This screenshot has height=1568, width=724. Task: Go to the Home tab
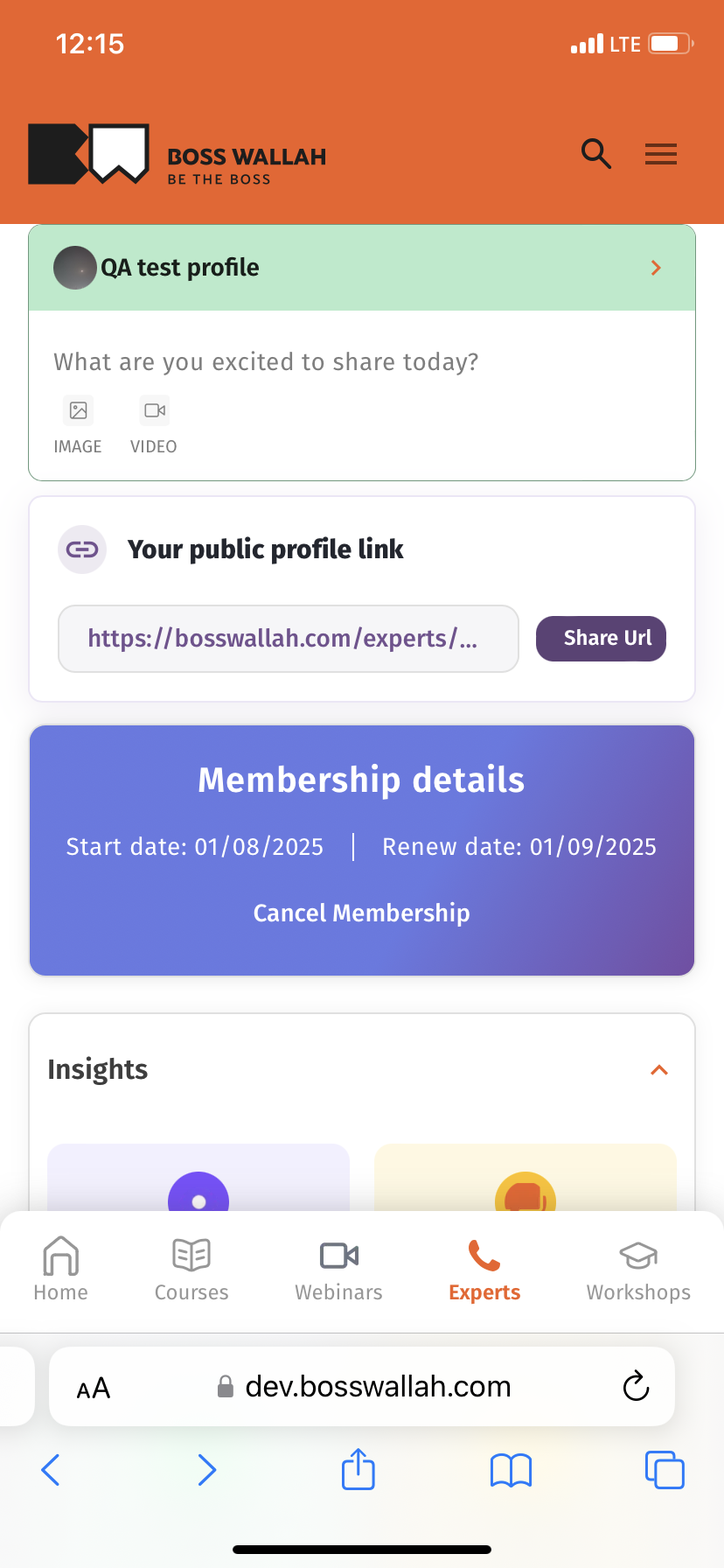coord(60,1269)
